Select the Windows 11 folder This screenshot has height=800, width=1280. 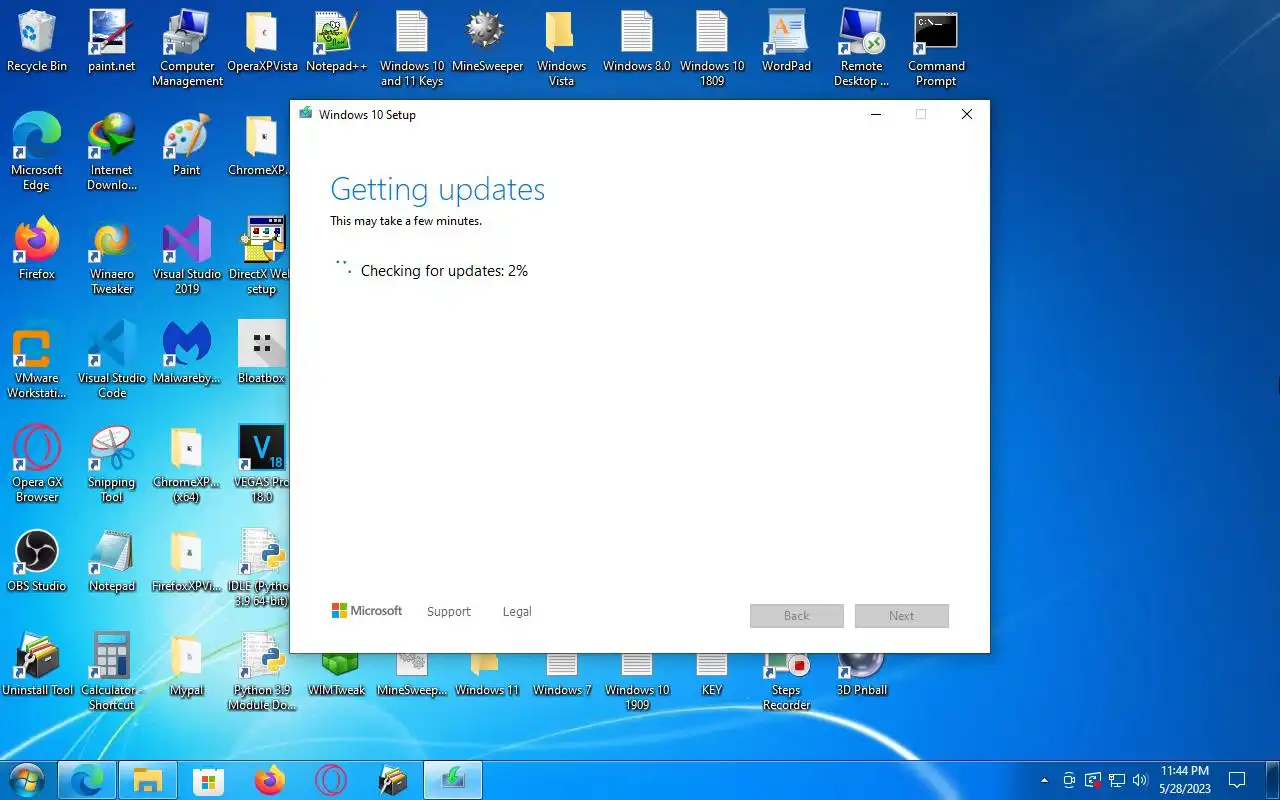point(487,675)
